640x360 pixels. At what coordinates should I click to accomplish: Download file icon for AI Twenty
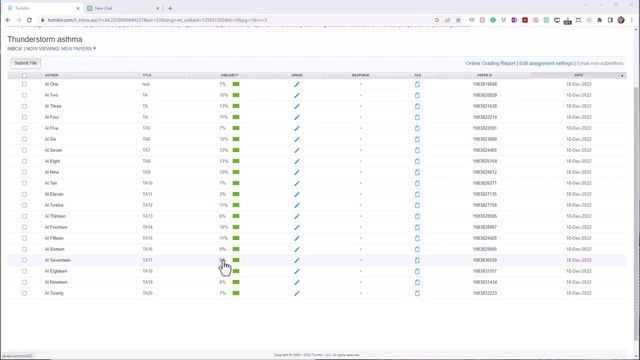coord(417,293)
